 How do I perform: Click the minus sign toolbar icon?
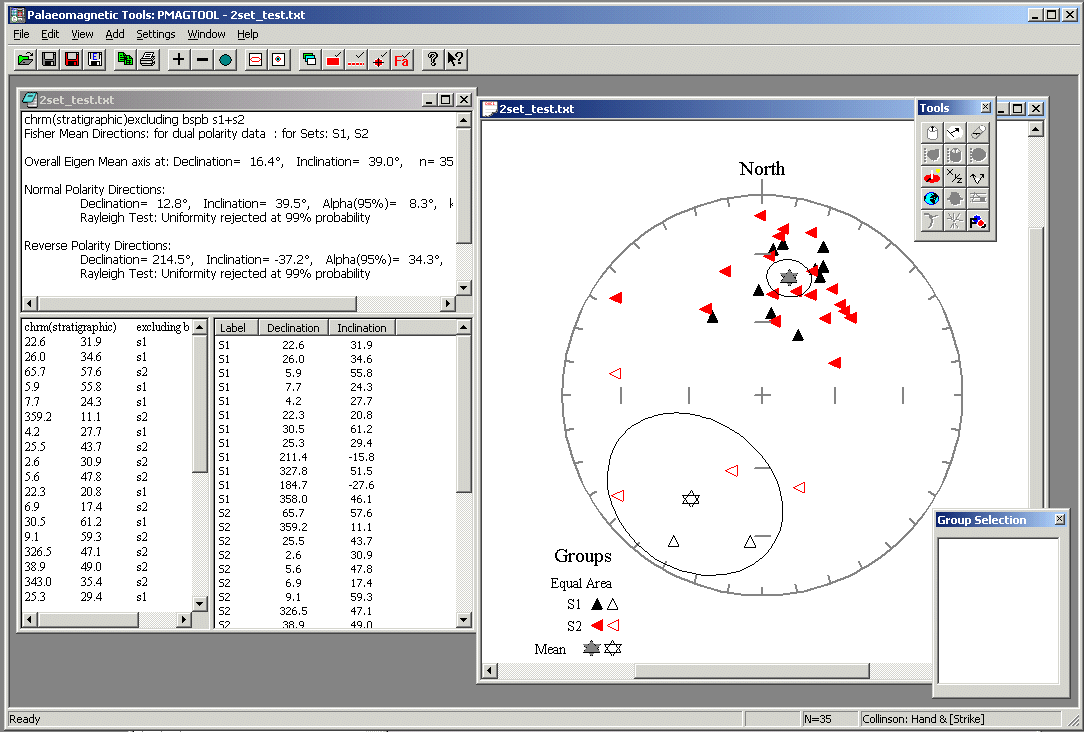(202, 60)
